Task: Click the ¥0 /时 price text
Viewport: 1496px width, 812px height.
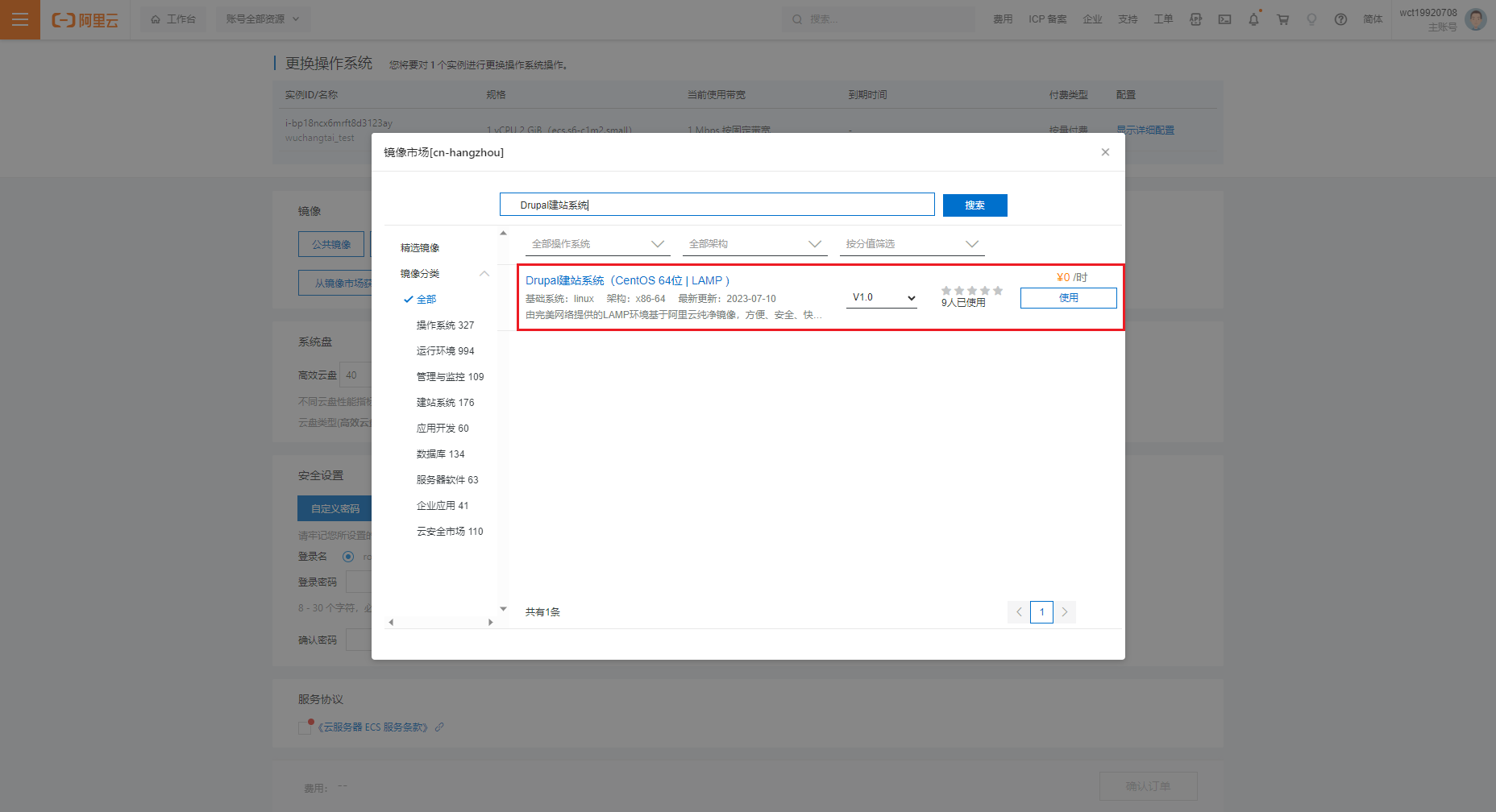Action: coord(1072,277)
